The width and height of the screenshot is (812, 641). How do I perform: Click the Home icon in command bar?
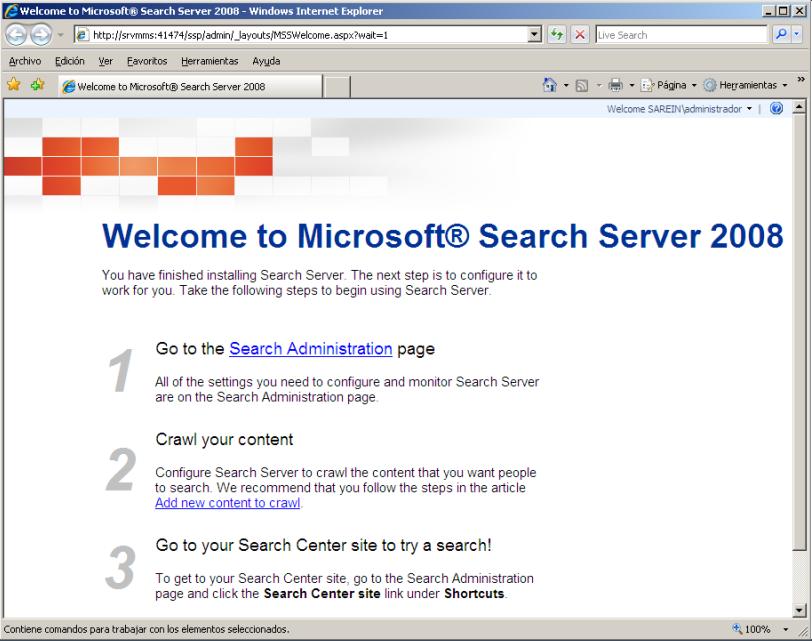549,85
